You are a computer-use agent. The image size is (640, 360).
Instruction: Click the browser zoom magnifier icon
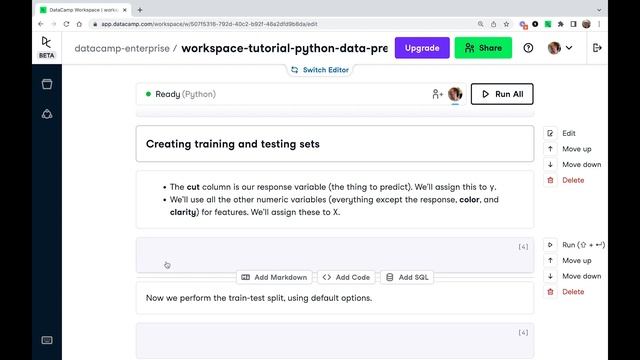click(480, 24)
